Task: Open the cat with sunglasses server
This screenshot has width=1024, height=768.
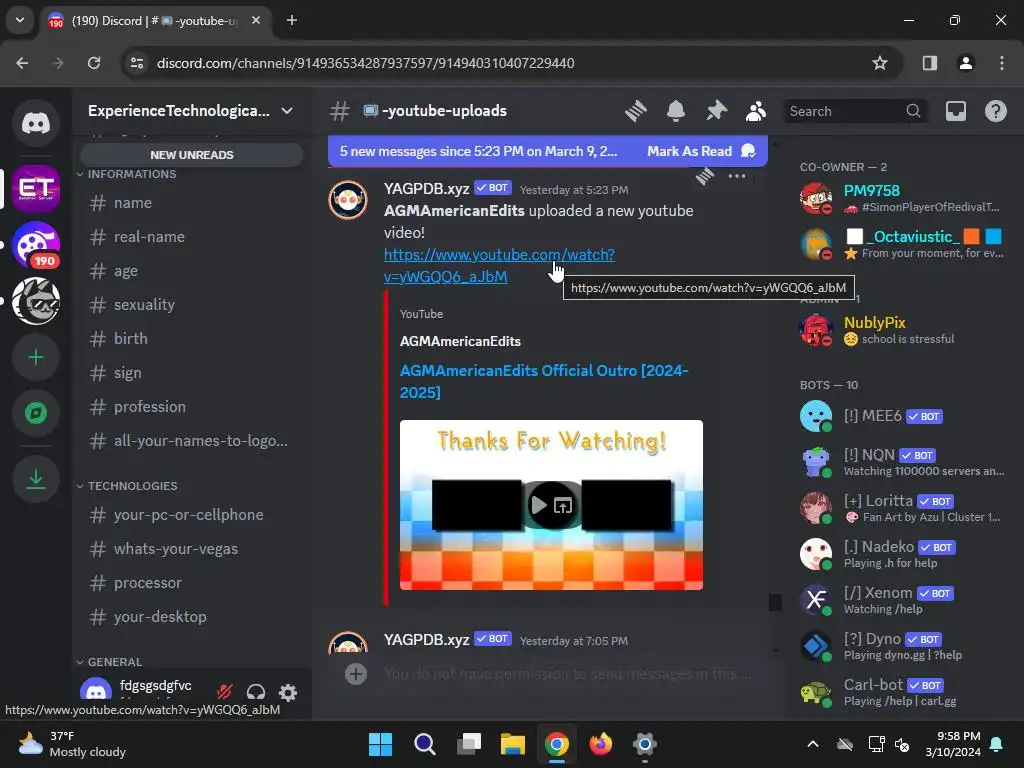Action: pyautogui.click(x=36, y=301)
